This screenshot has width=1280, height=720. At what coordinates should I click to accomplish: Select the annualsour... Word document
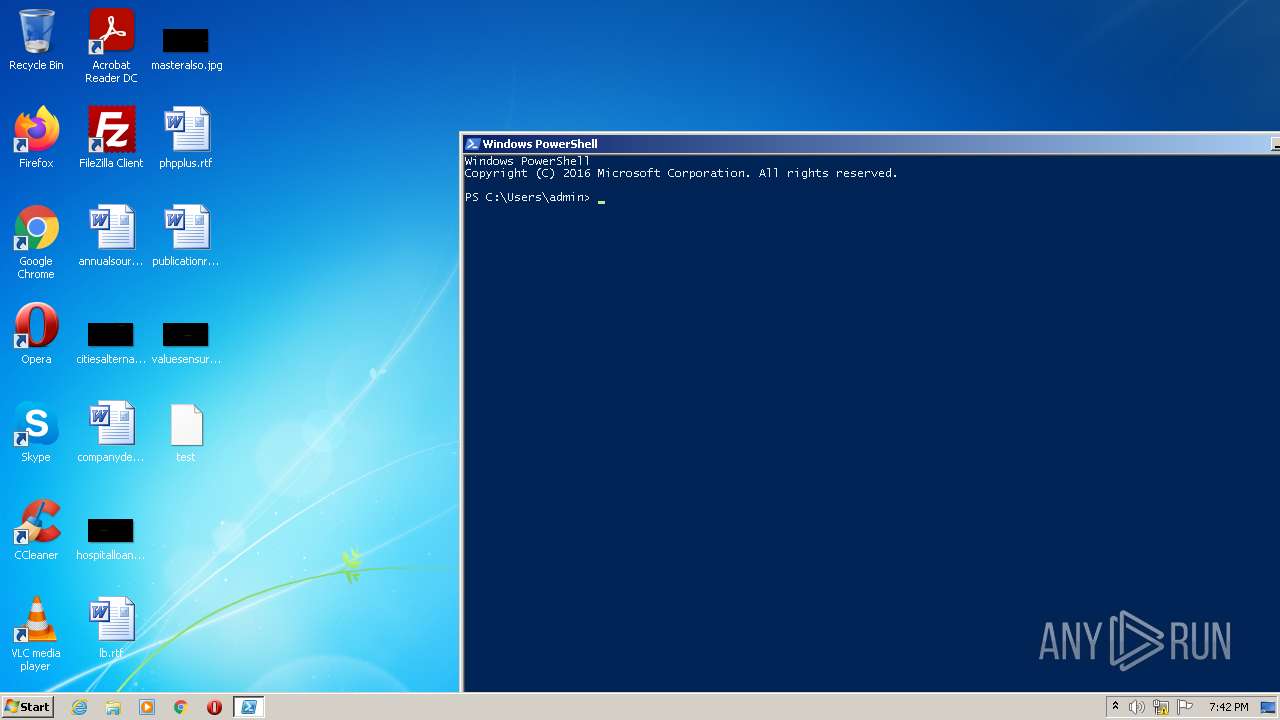pyautogui.click(x=111, y=236)
